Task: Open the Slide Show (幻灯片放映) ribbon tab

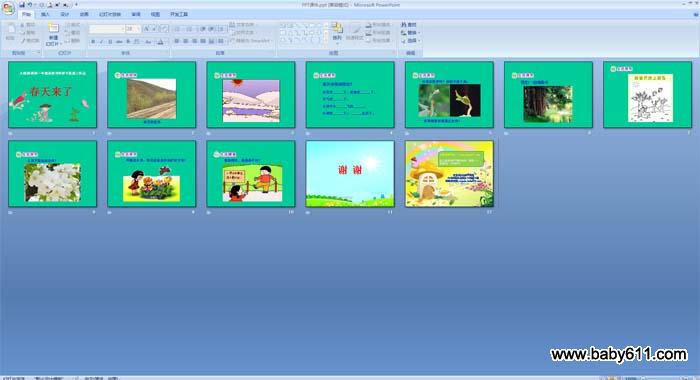Action: pyautogui.click(x=110, y=15)
